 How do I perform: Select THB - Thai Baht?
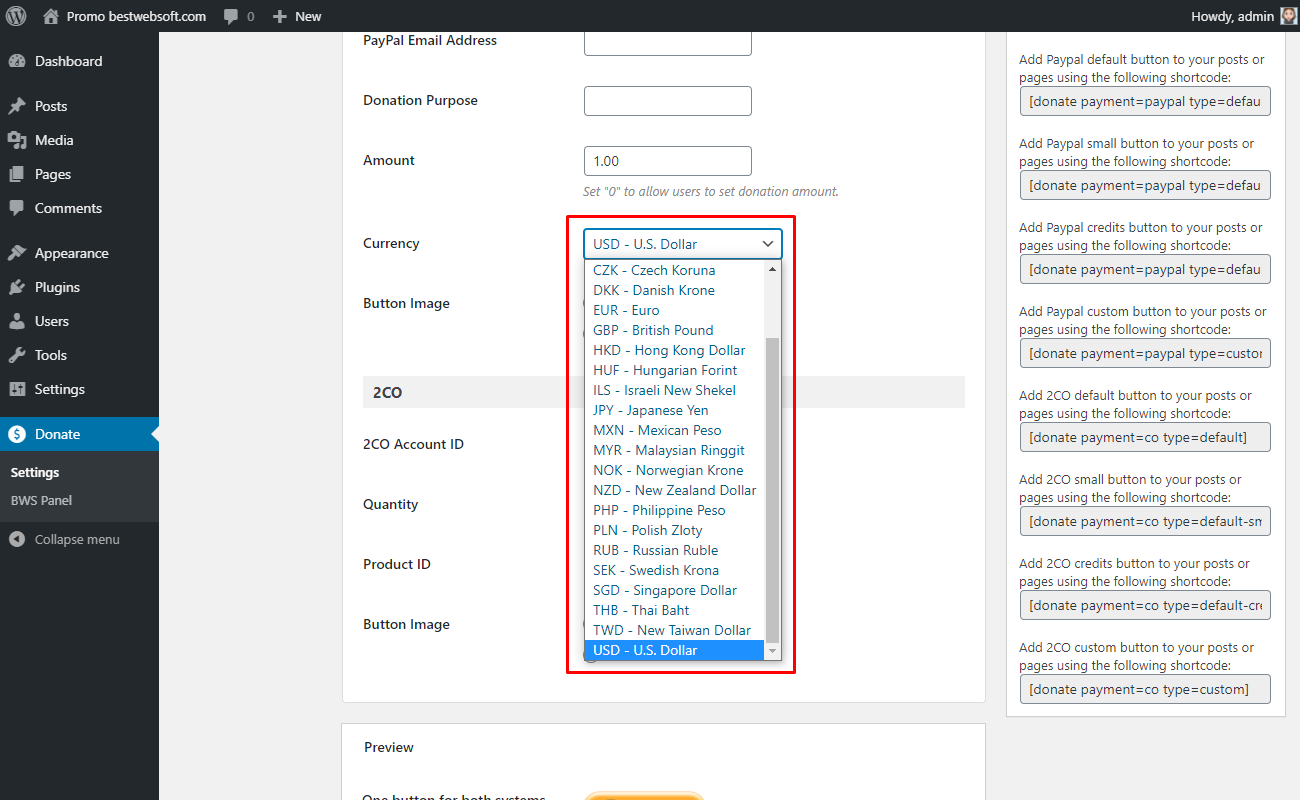pyautogui.click(x=675, y=610)
